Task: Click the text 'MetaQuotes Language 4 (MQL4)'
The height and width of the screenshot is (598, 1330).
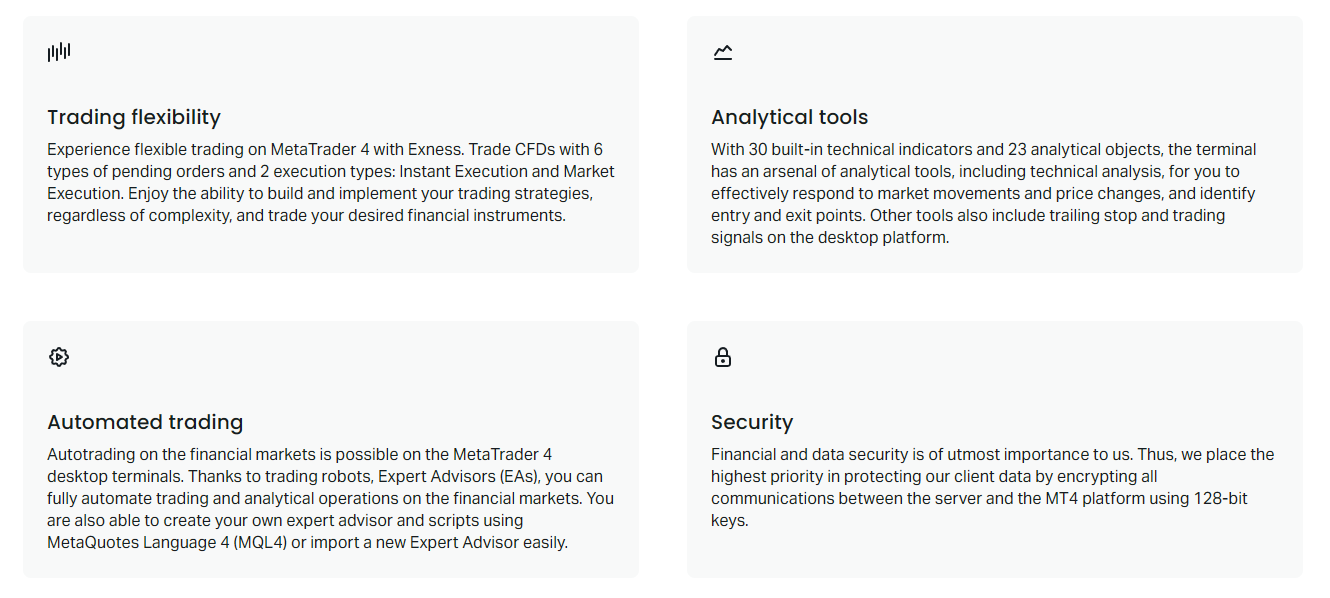Action: pyautogui.click(x=166, y=542)
